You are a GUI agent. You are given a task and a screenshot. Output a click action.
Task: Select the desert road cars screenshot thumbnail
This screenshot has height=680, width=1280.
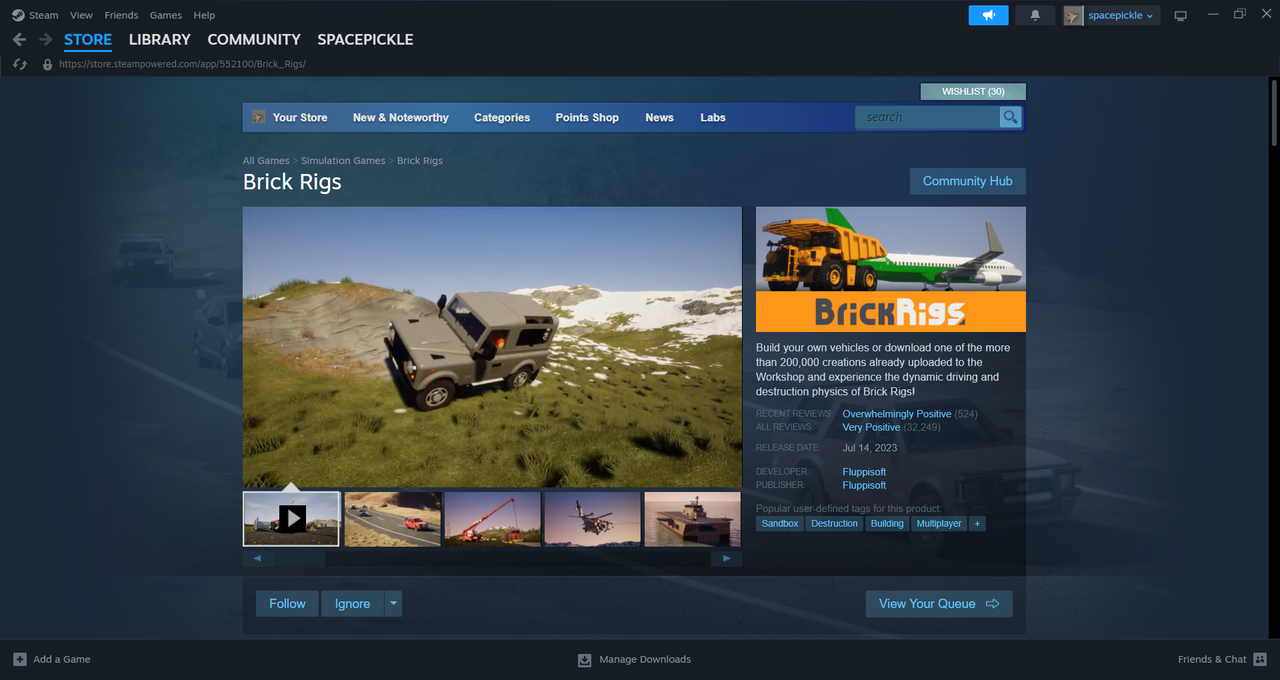tap(393, 518)
